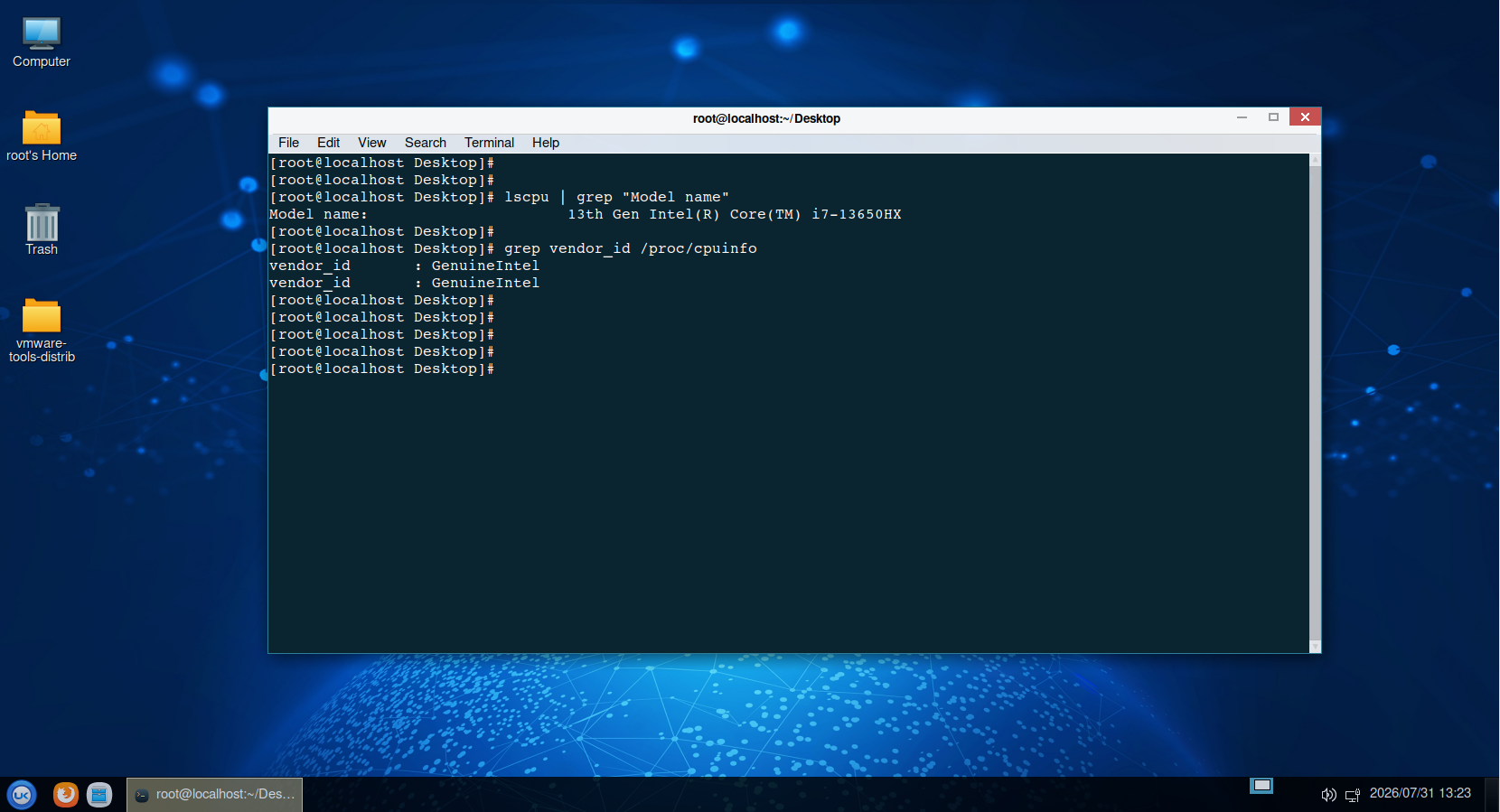Click the "grep vendor_id /proc/cpuinfo" command
Screen dimensions: 1500x812
[630, 248]
